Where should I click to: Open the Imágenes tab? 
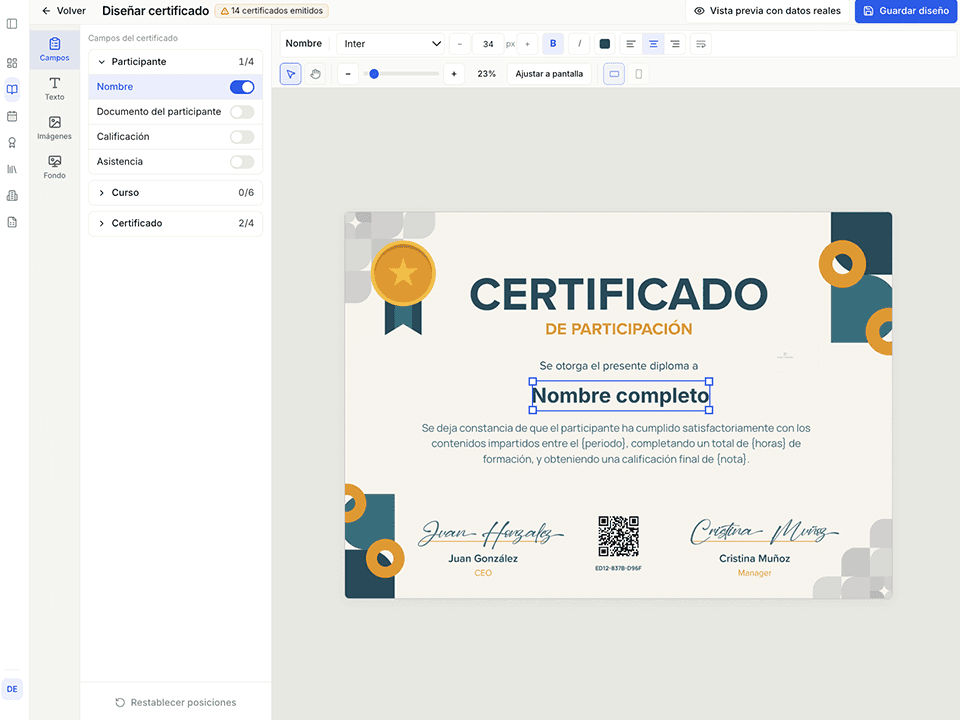click(x=54, y=128)
